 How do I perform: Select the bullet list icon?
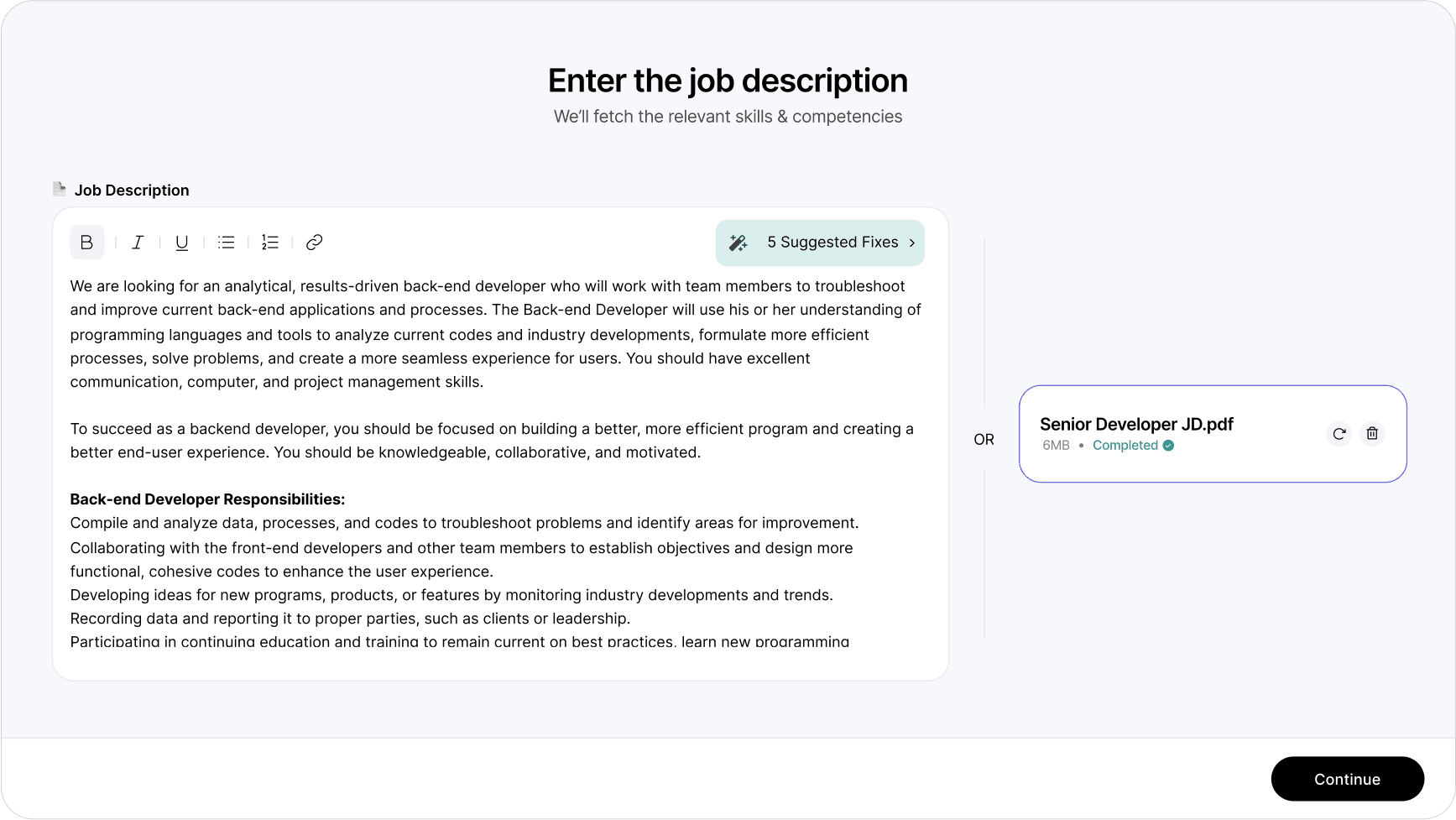[x=226, y=243]
